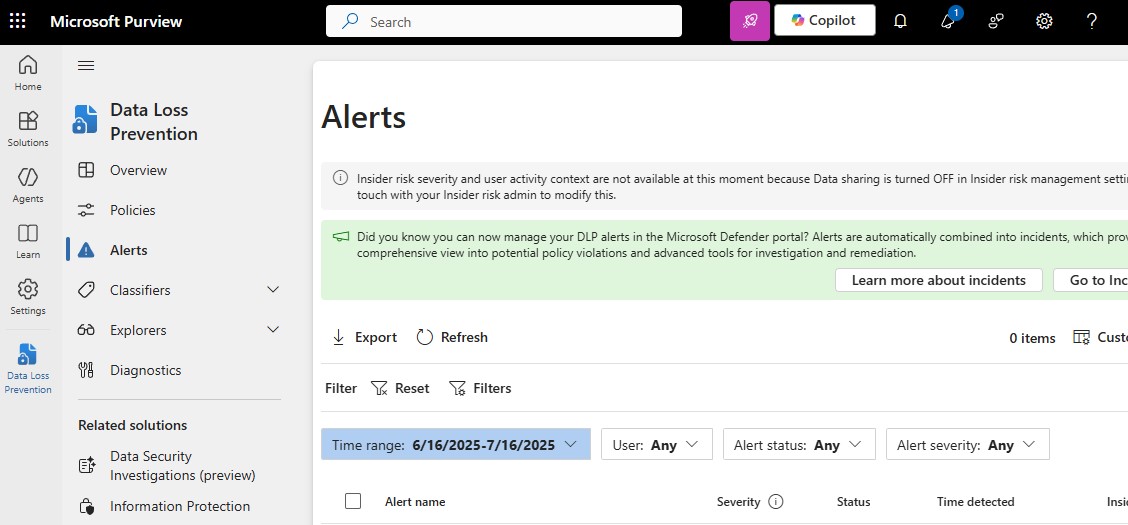Export the alerts list
The image size is (1128, 525).
[x=364, y=337]
